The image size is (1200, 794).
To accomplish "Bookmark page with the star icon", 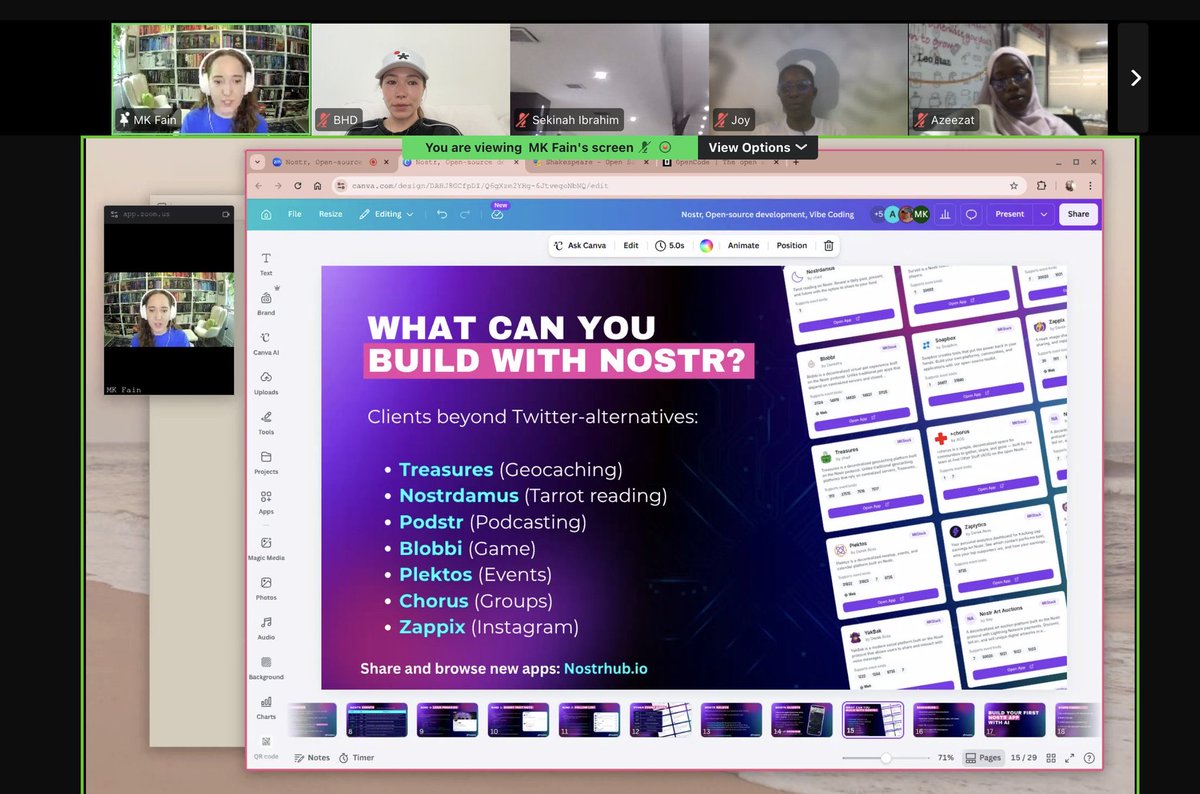I will pyautogui.click(x=1013, y=186).
